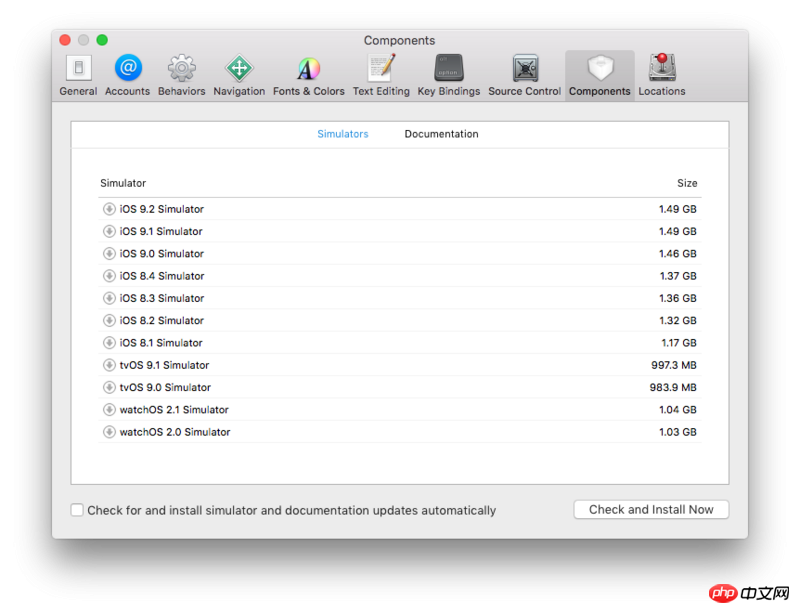Select the Components preferences pane
This screenshot has width=800, height=613.
click(x=600, y=76)
